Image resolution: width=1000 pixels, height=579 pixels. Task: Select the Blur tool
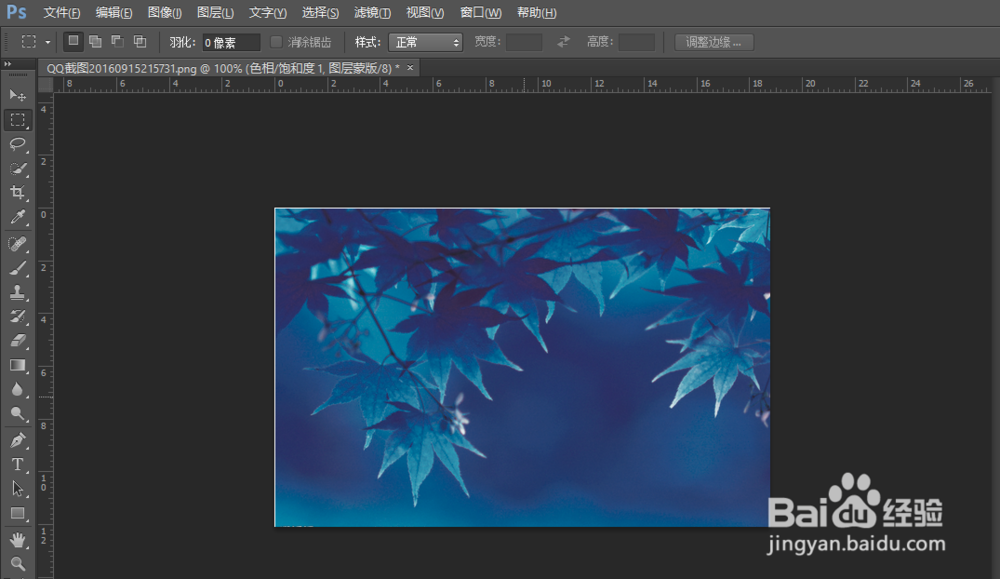pos(17,390)
